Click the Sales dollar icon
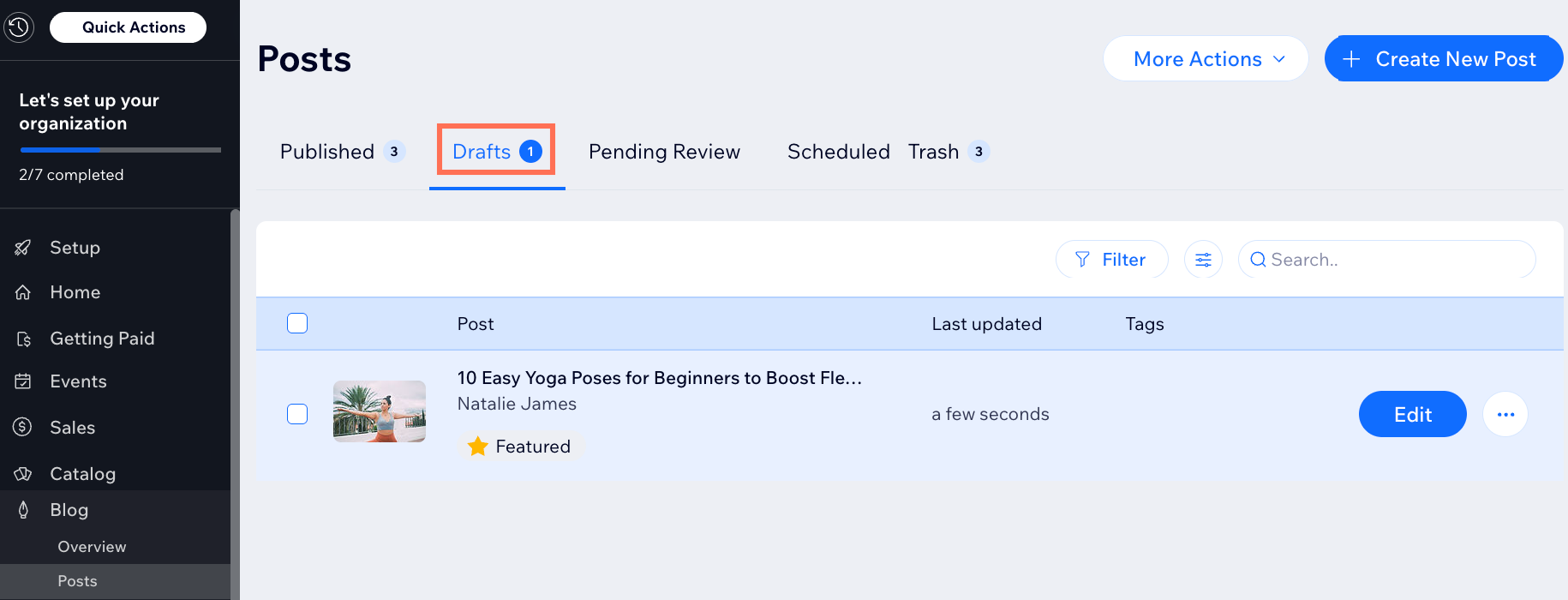 (23, 427)
